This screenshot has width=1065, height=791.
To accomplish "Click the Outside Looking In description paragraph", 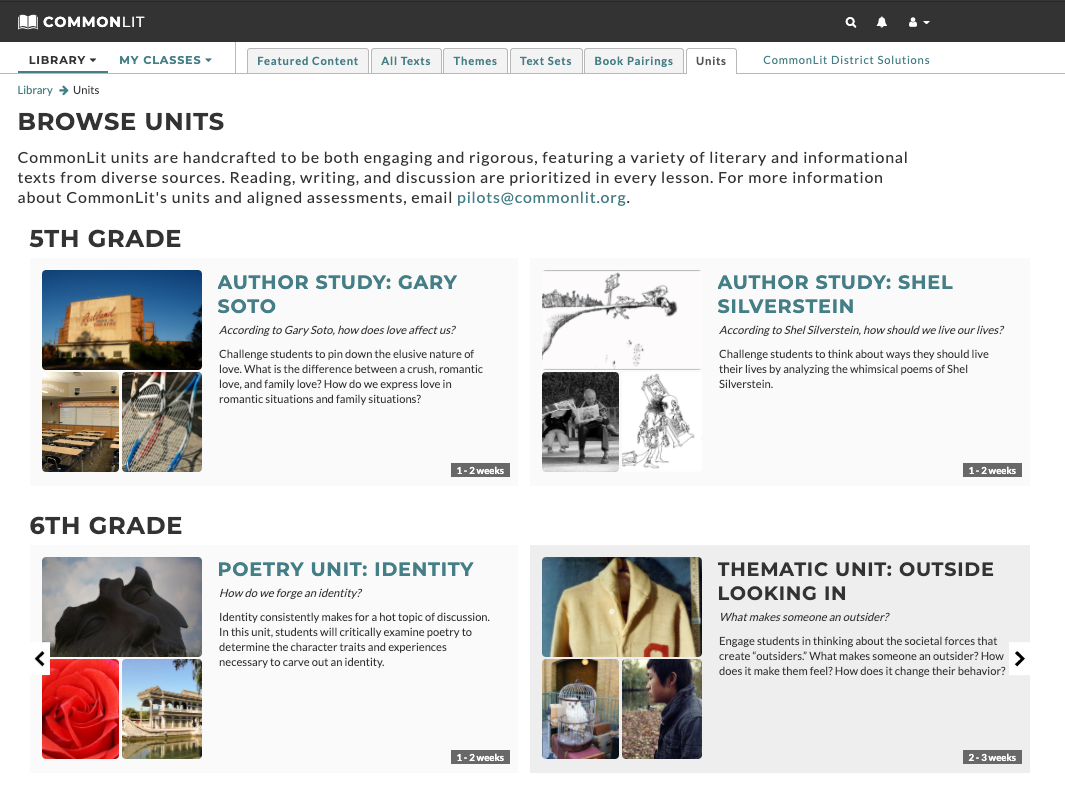I will [x=862, y=656].
